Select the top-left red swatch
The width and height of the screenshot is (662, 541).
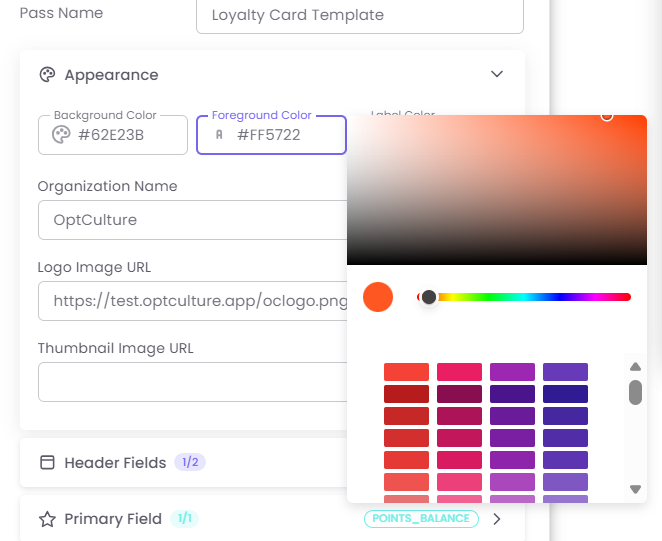(x=406, y=372)
